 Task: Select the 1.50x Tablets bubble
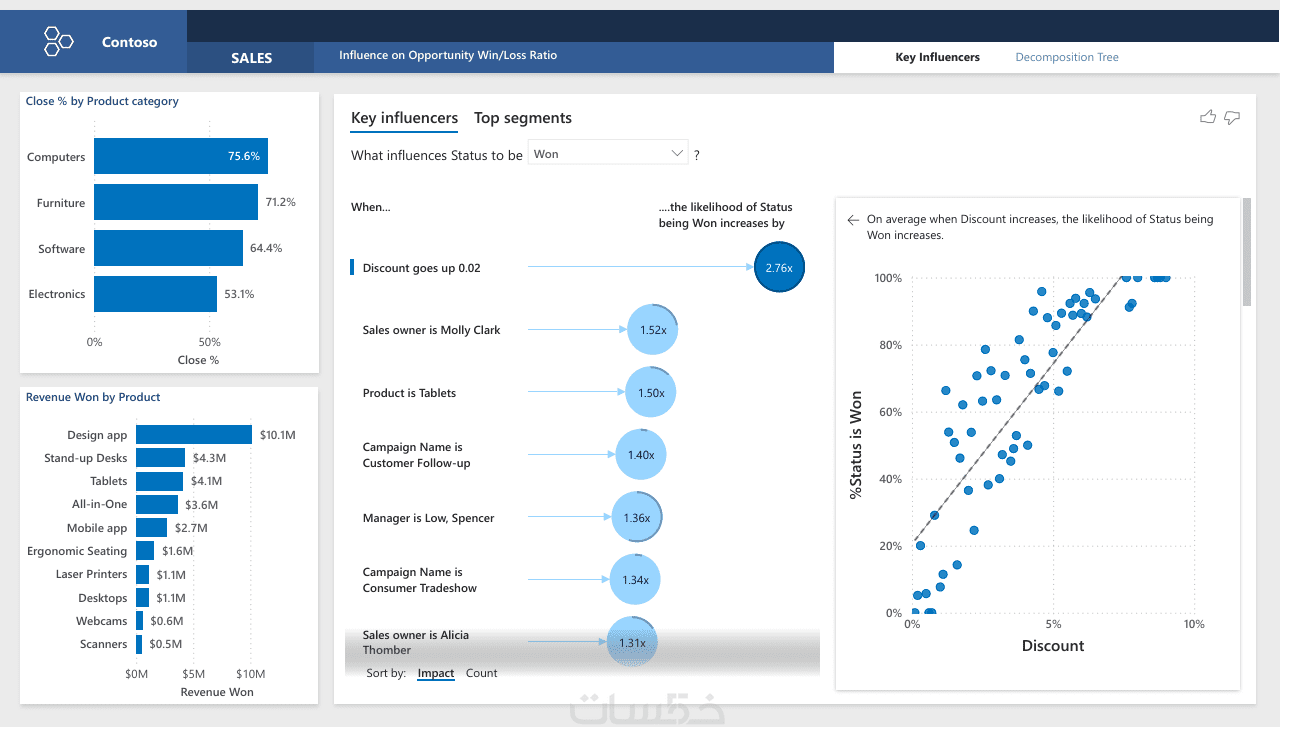651,393
